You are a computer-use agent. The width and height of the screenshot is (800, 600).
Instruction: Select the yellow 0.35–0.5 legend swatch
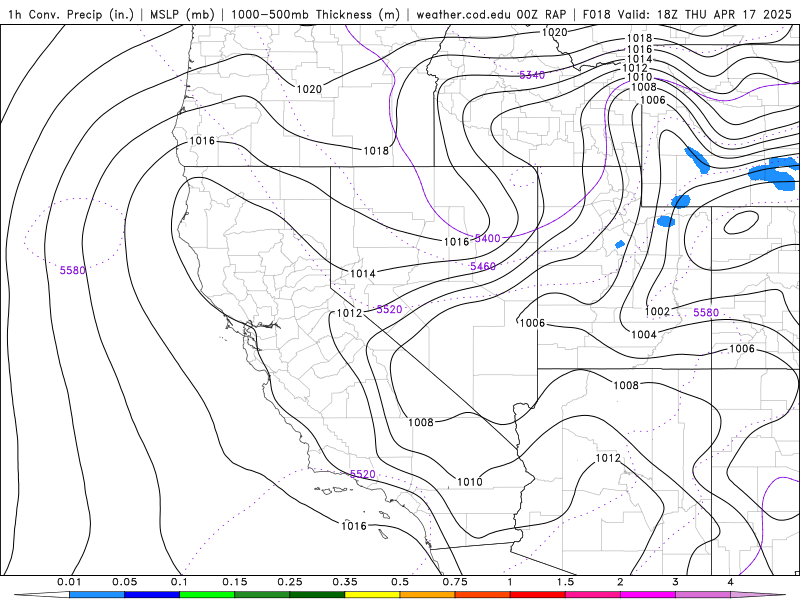(x=372, y=595)
